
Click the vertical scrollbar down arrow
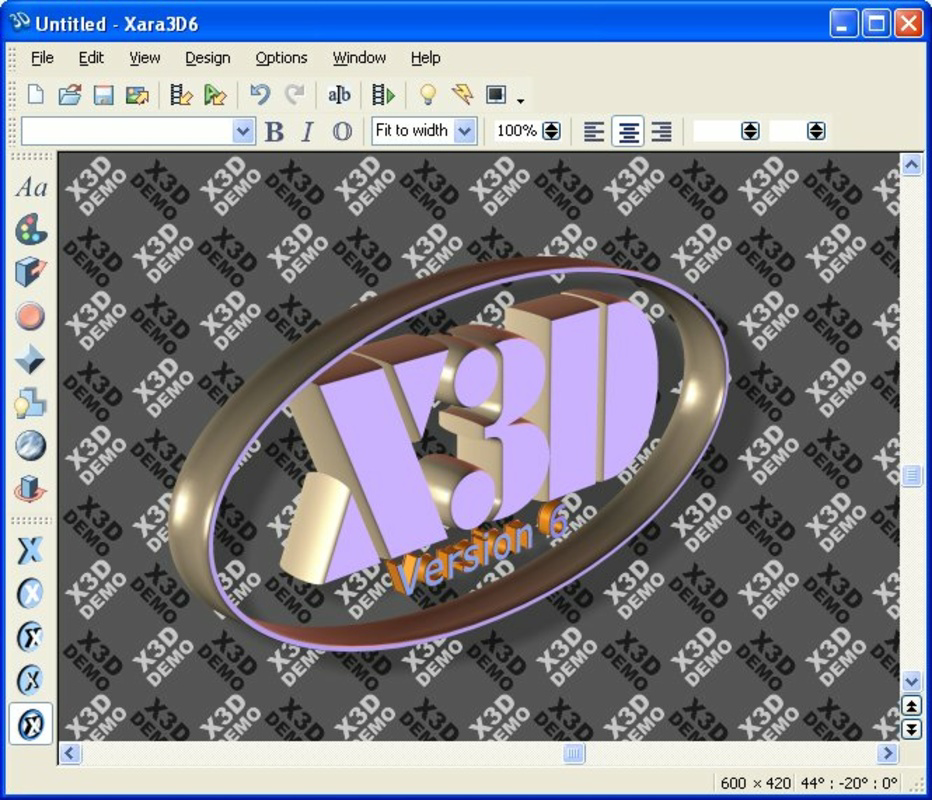[912, 681]
